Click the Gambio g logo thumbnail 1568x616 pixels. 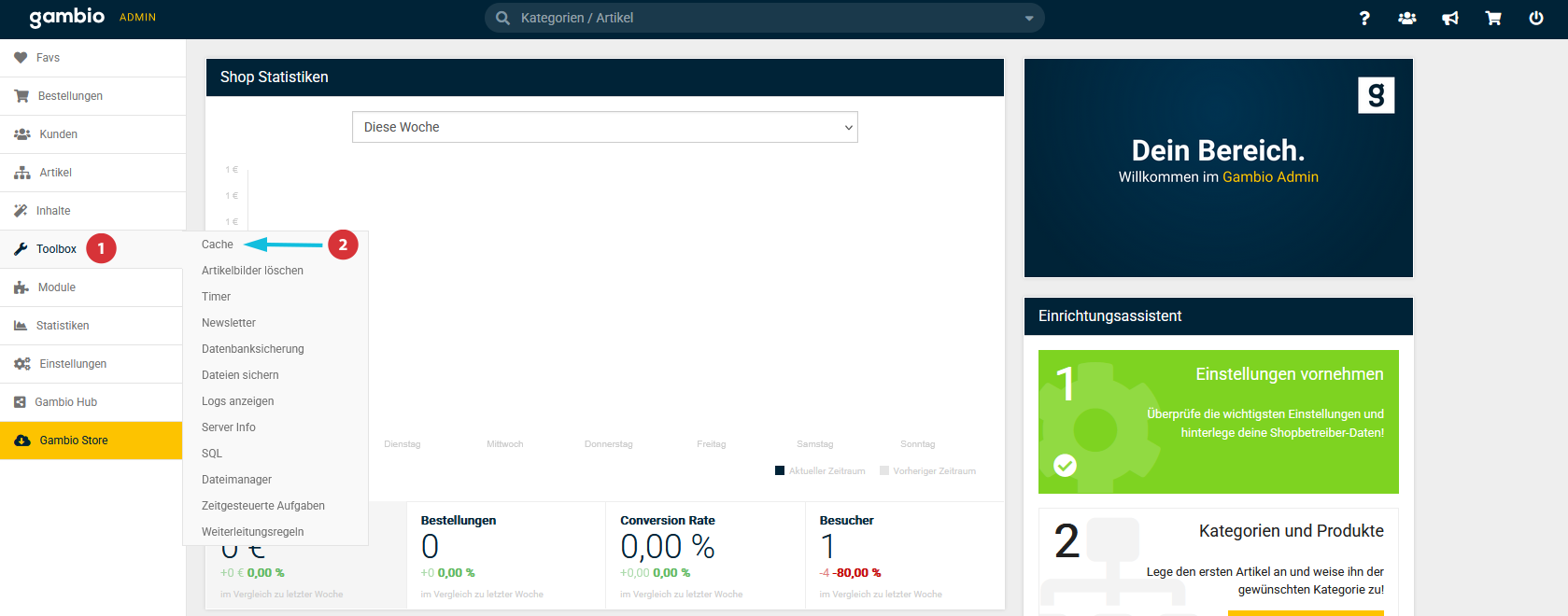pyautogui.click(x=1376, y=95)
